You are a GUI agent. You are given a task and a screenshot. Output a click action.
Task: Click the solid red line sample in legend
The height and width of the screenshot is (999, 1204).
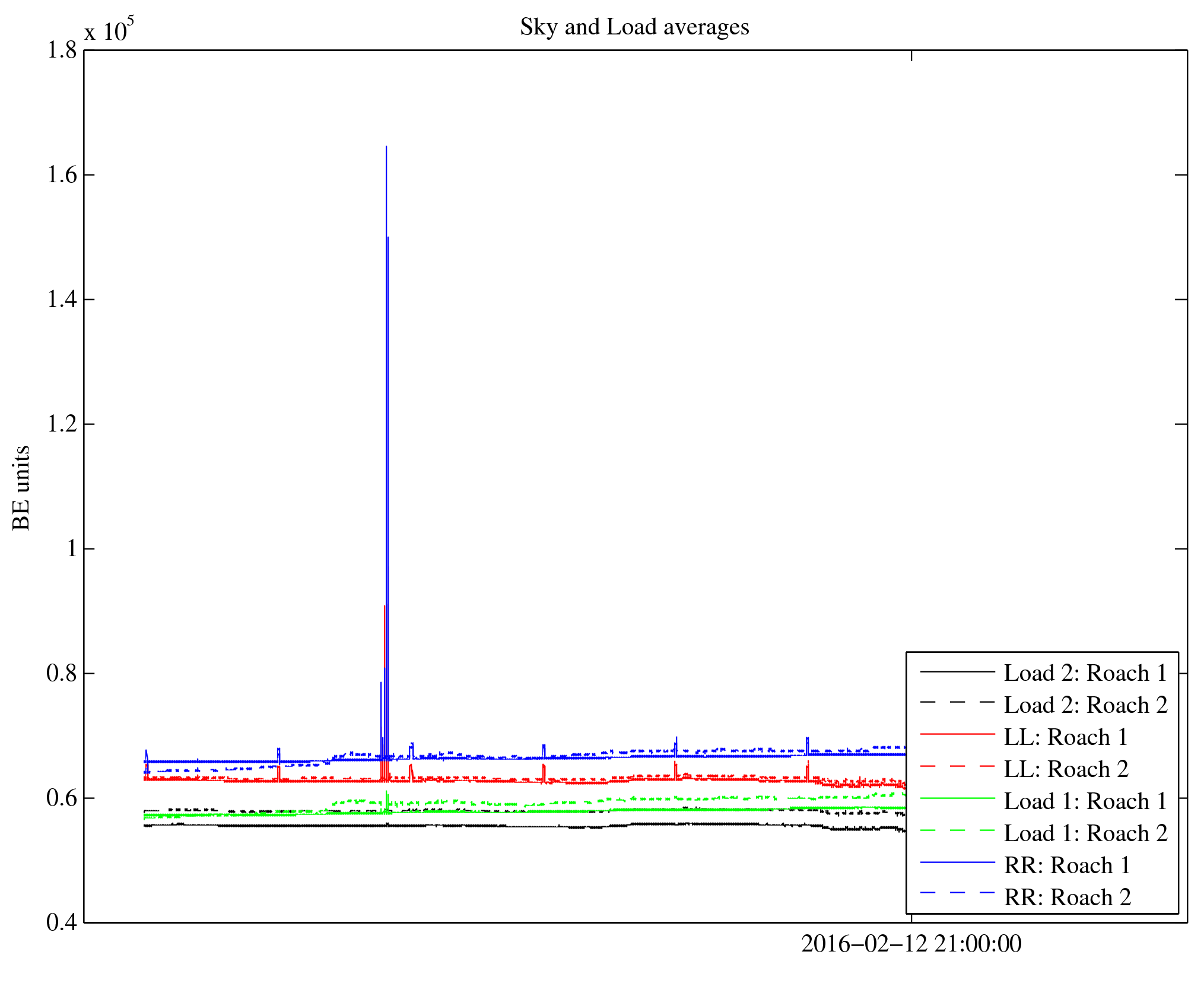point(957,734)
